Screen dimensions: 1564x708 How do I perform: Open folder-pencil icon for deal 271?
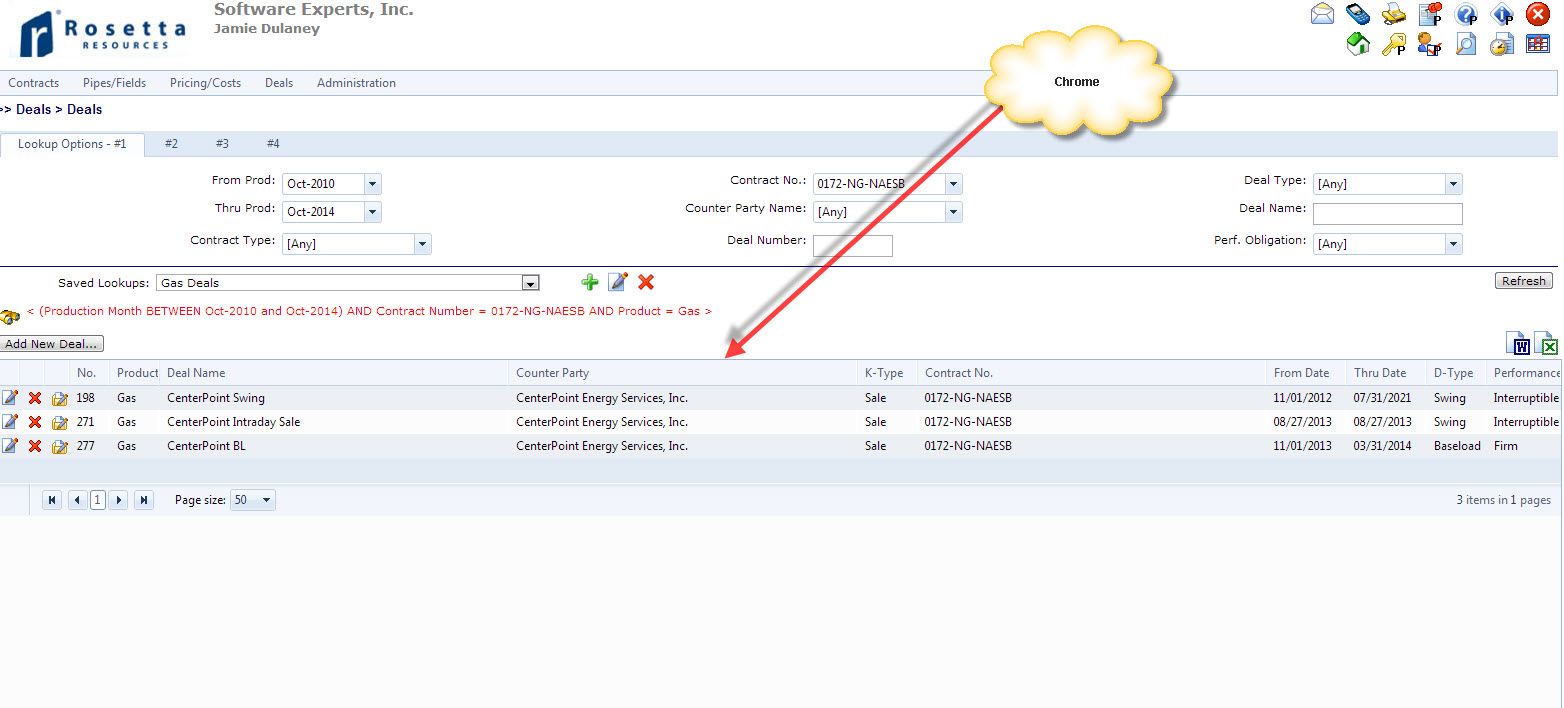coord(60,422)
